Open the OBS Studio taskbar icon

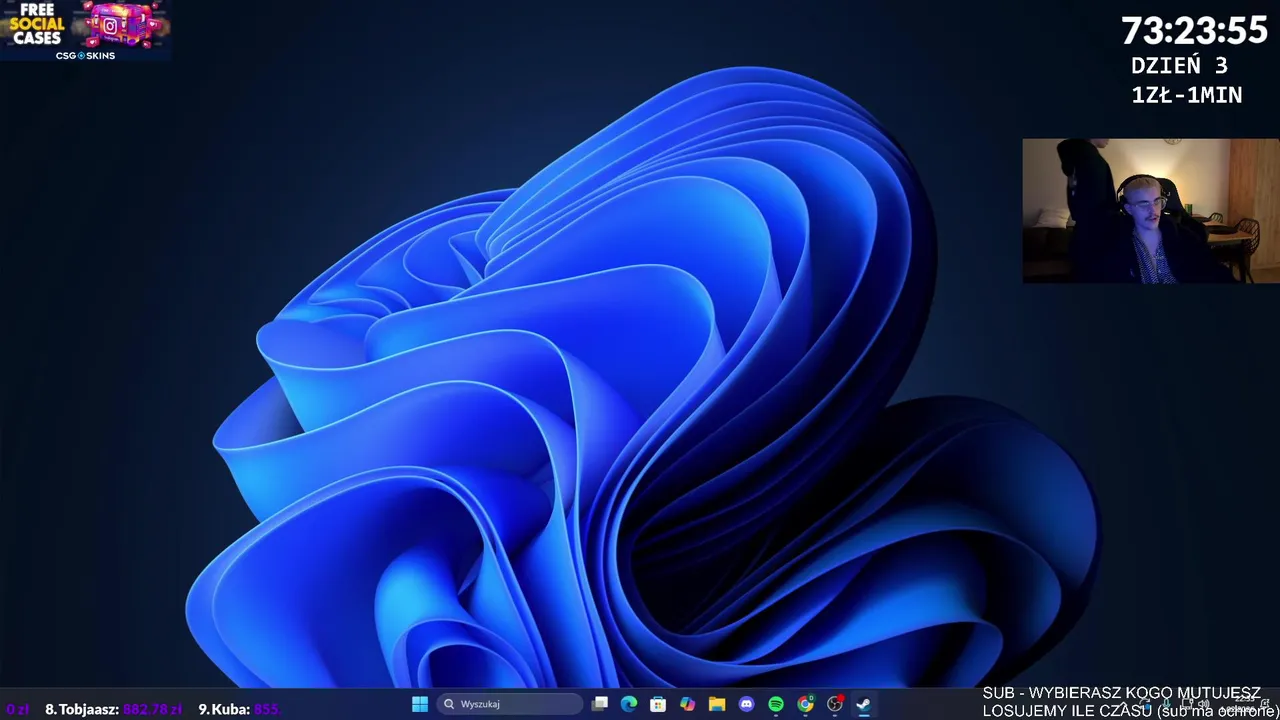(835, 704)
